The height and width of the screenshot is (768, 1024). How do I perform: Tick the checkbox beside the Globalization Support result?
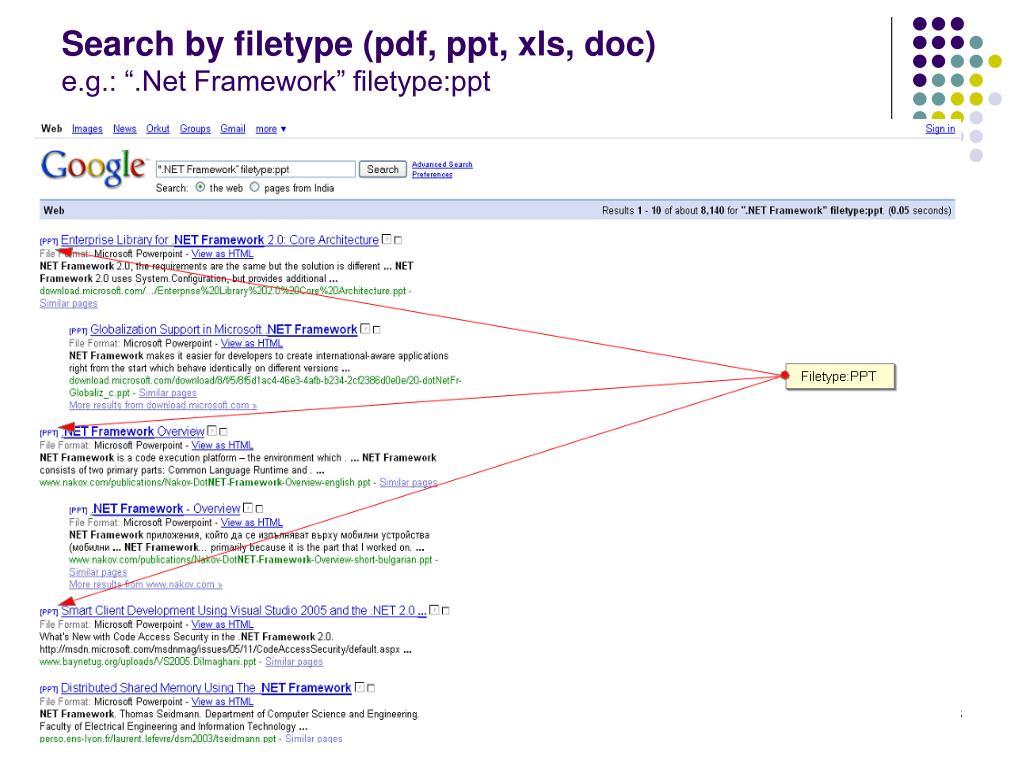click(376, 330)
